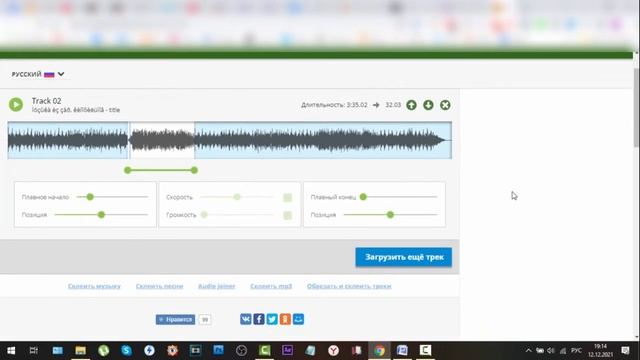Screen dimensions: 640x360
Task: Open the РУССКИЙ language dropdown
Action: pyautogui.click(x=38, y=74)
